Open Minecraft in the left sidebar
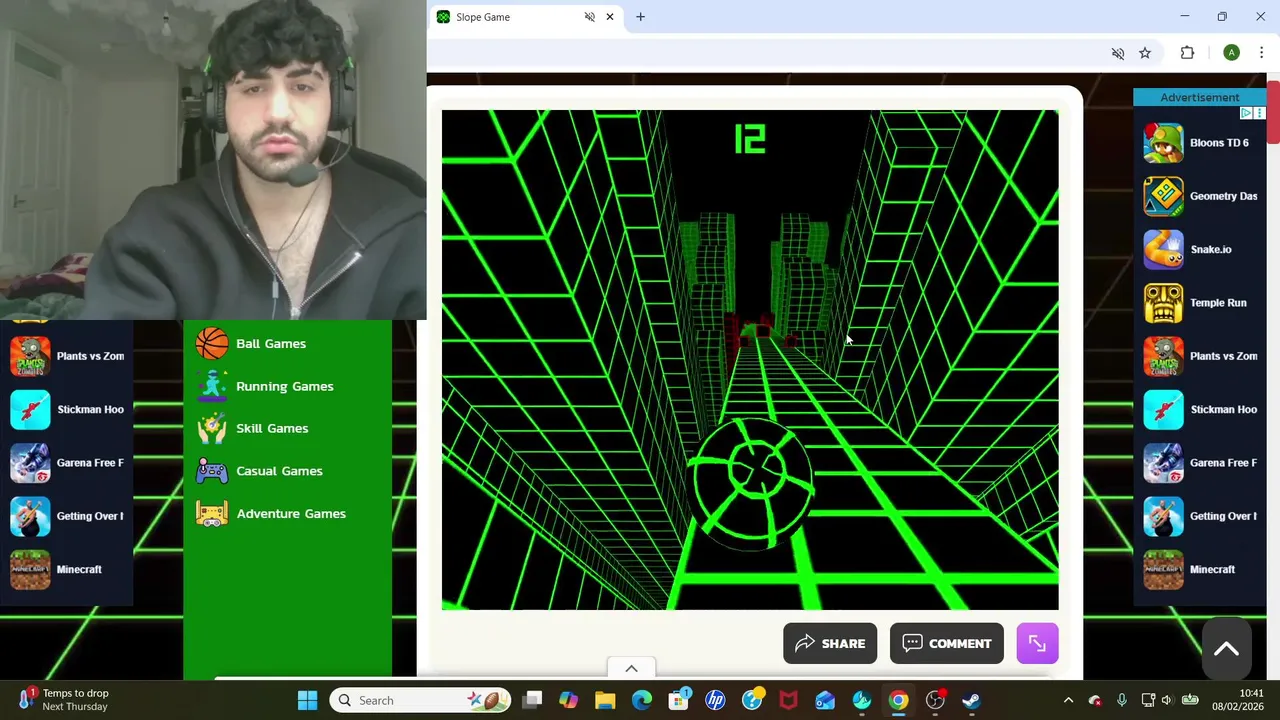Screen dimensions: 1280x720 (56, 569)
